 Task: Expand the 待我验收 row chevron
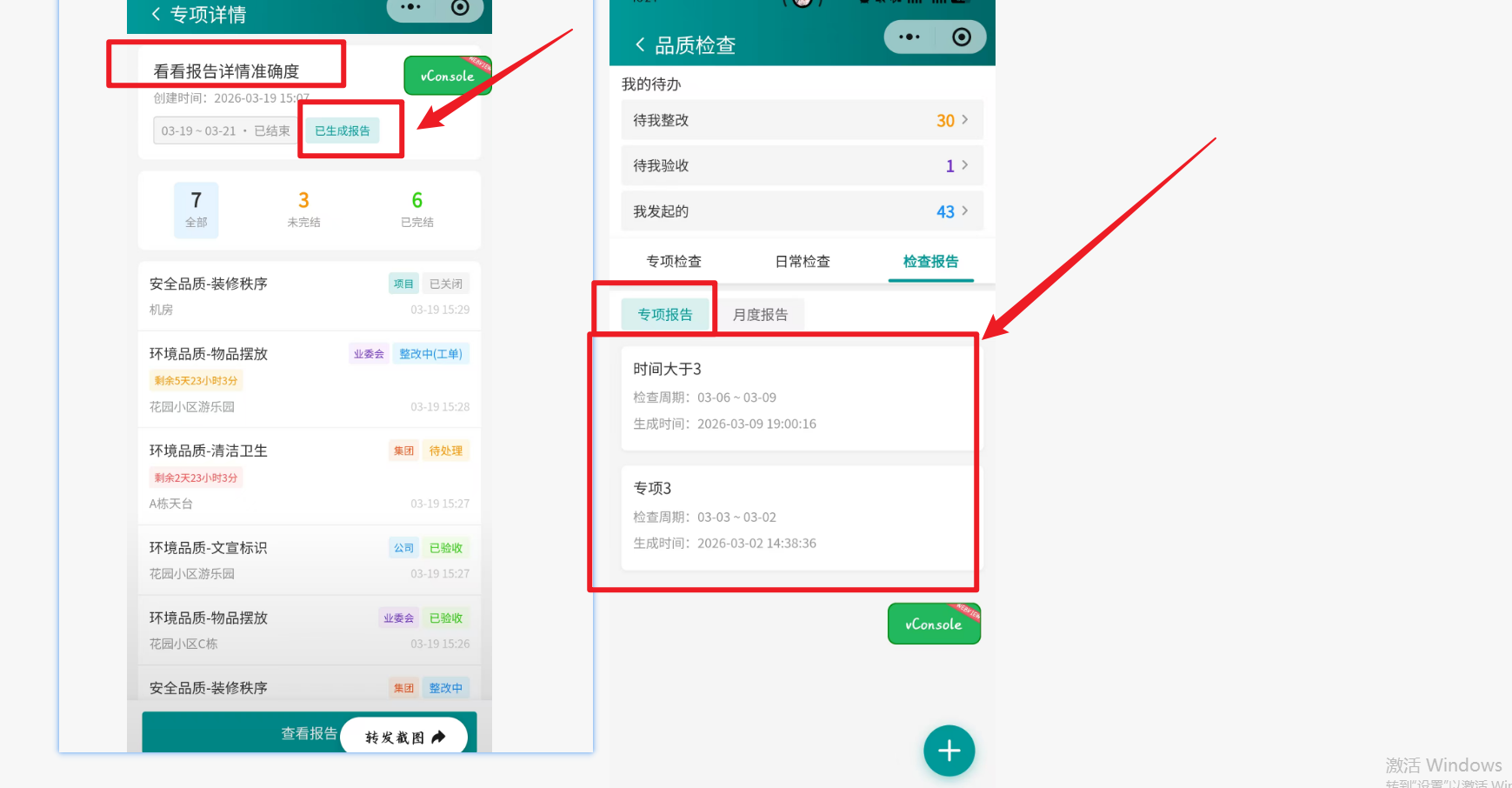click(x=964, y=165)
